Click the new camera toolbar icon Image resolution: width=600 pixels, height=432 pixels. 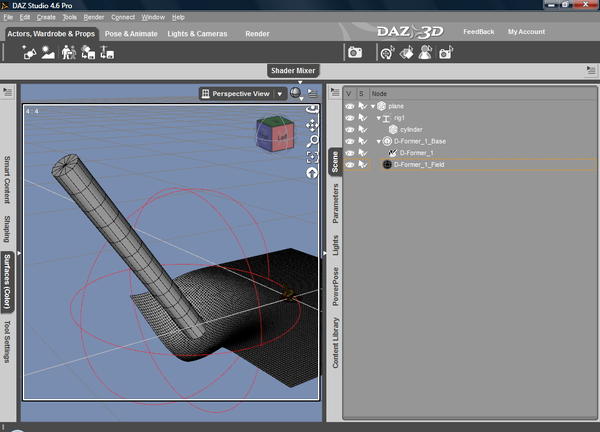click(x=446, y=53)
